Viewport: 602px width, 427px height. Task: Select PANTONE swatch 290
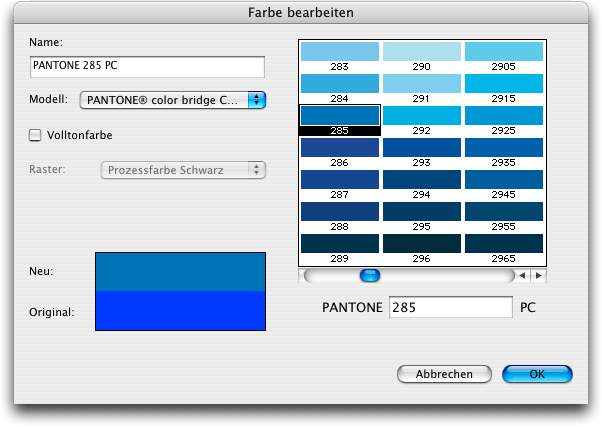[422, 51]
